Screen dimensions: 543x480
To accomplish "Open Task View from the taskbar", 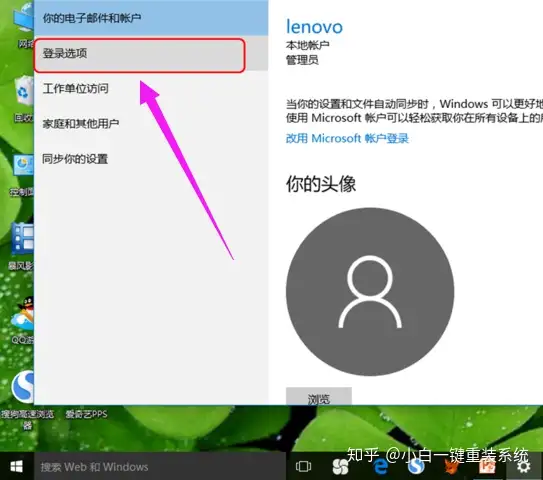I will tap(303, 466).
